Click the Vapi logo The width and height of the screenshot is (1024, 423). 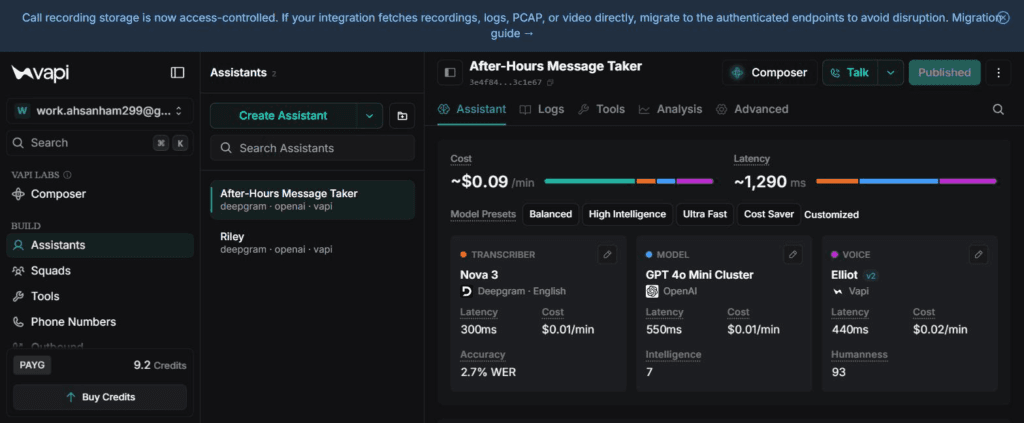pos(40,72)
